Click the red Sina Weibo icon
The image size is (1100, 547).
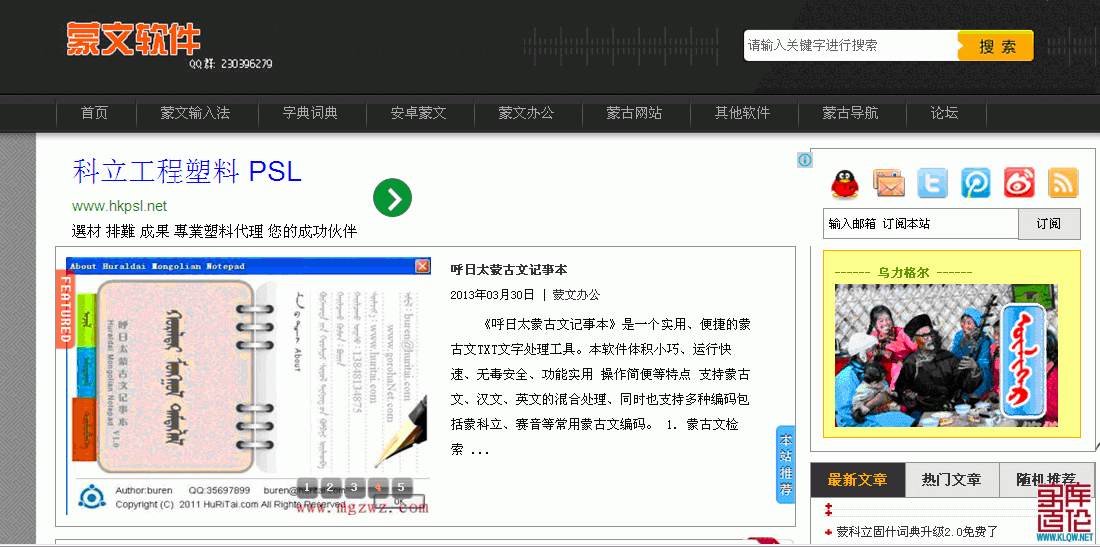click(x=1019, y=183)
